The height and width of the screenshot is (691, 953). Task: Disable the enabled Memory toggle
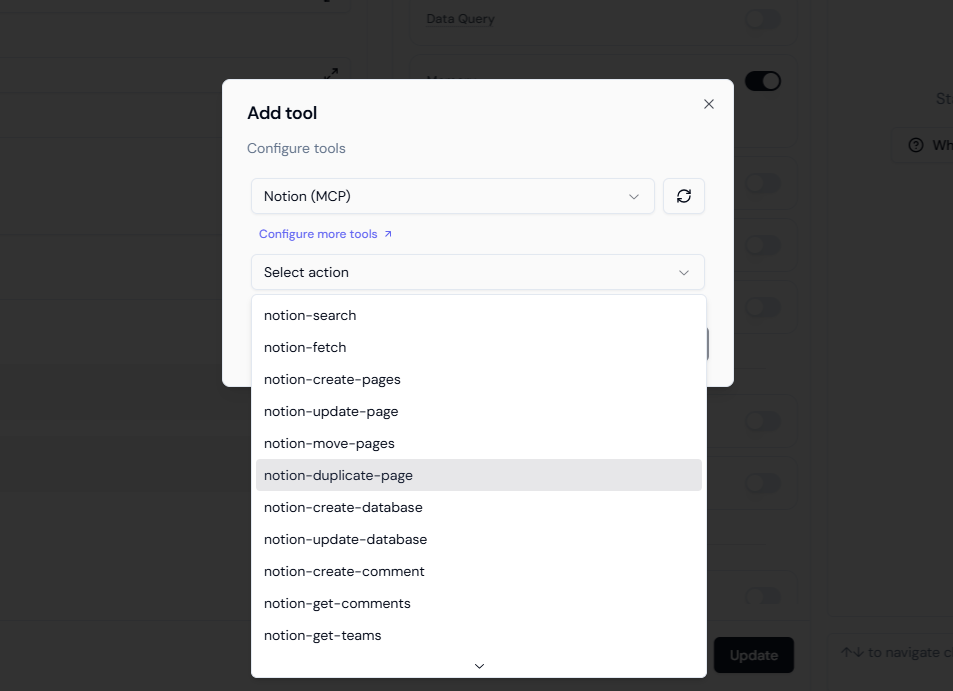762,80
